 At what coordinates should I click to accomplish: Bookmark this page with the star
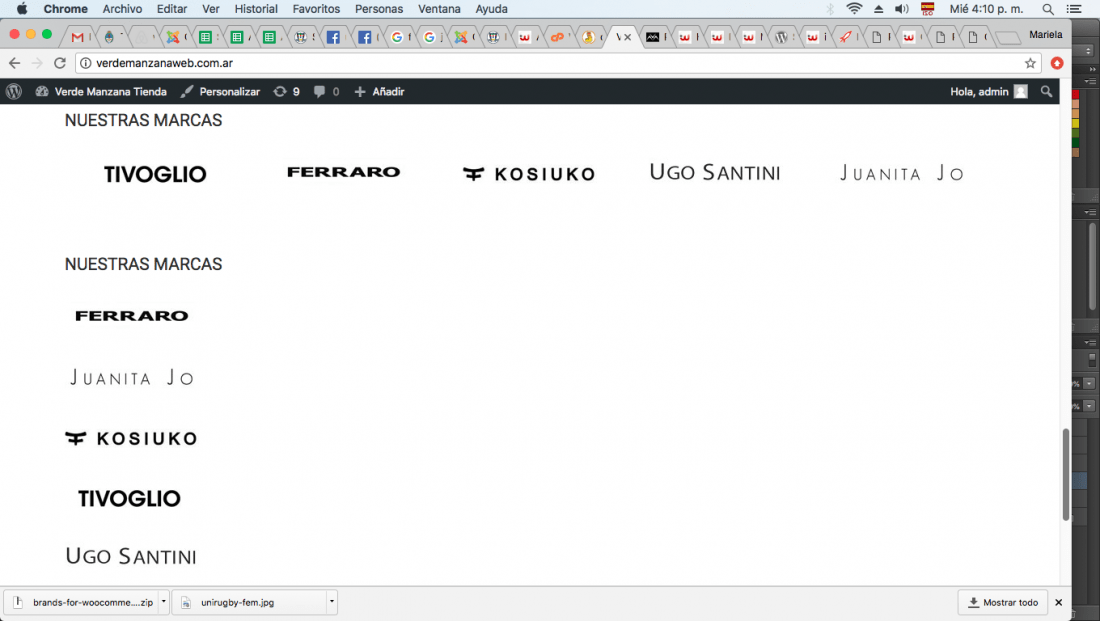1030,63
